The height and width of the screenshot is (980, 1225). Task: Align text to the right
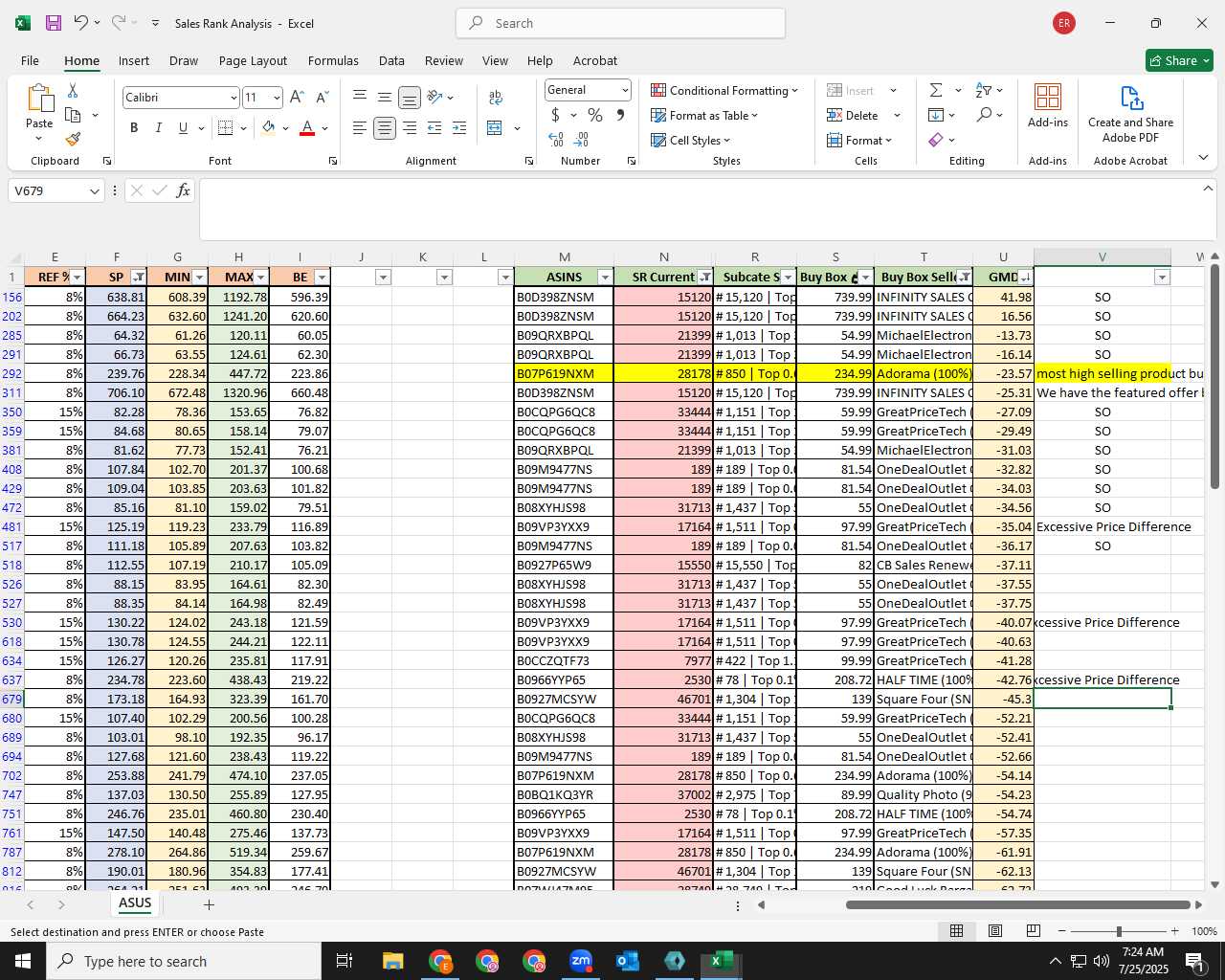point(410,128)
